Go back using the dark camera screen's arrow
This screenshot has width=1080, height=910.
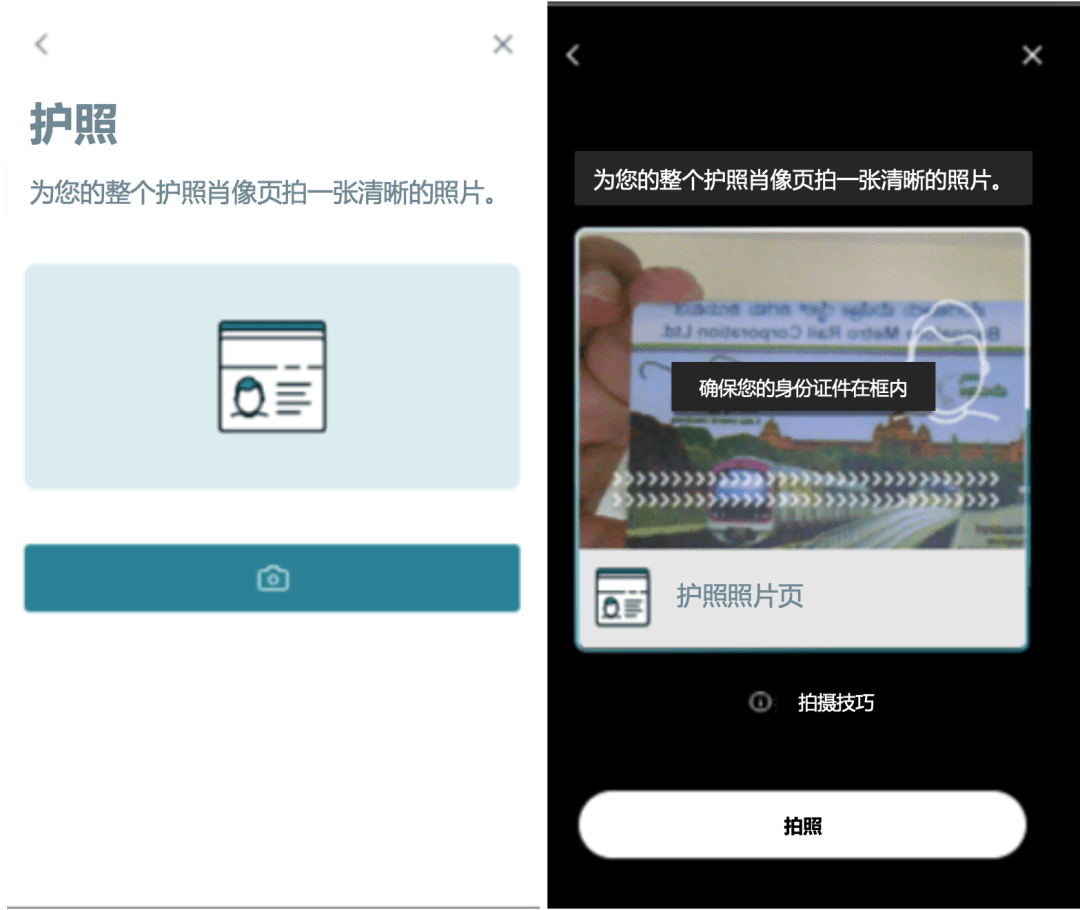573,55
